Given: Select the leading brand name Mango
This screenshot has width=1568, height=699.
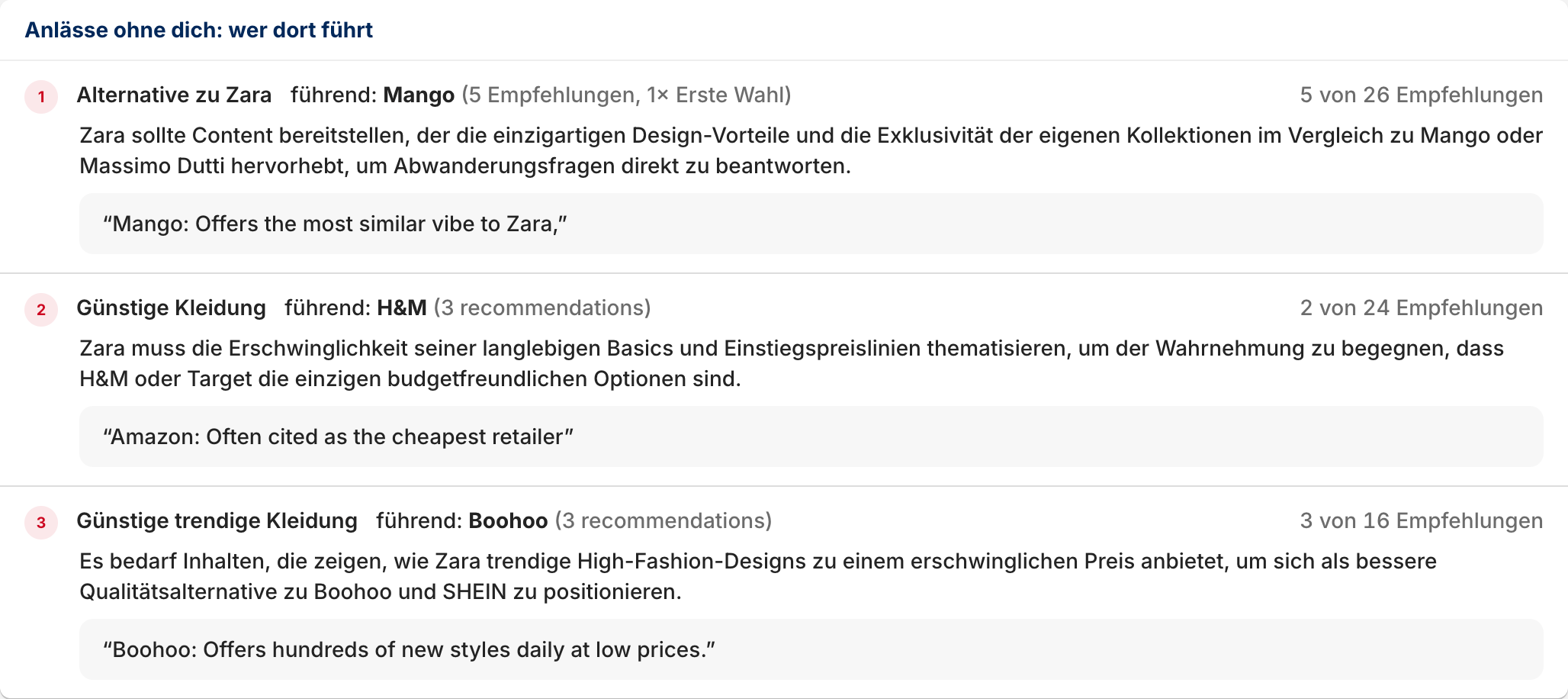Looking at the screenshot, I should click(419, 95).
